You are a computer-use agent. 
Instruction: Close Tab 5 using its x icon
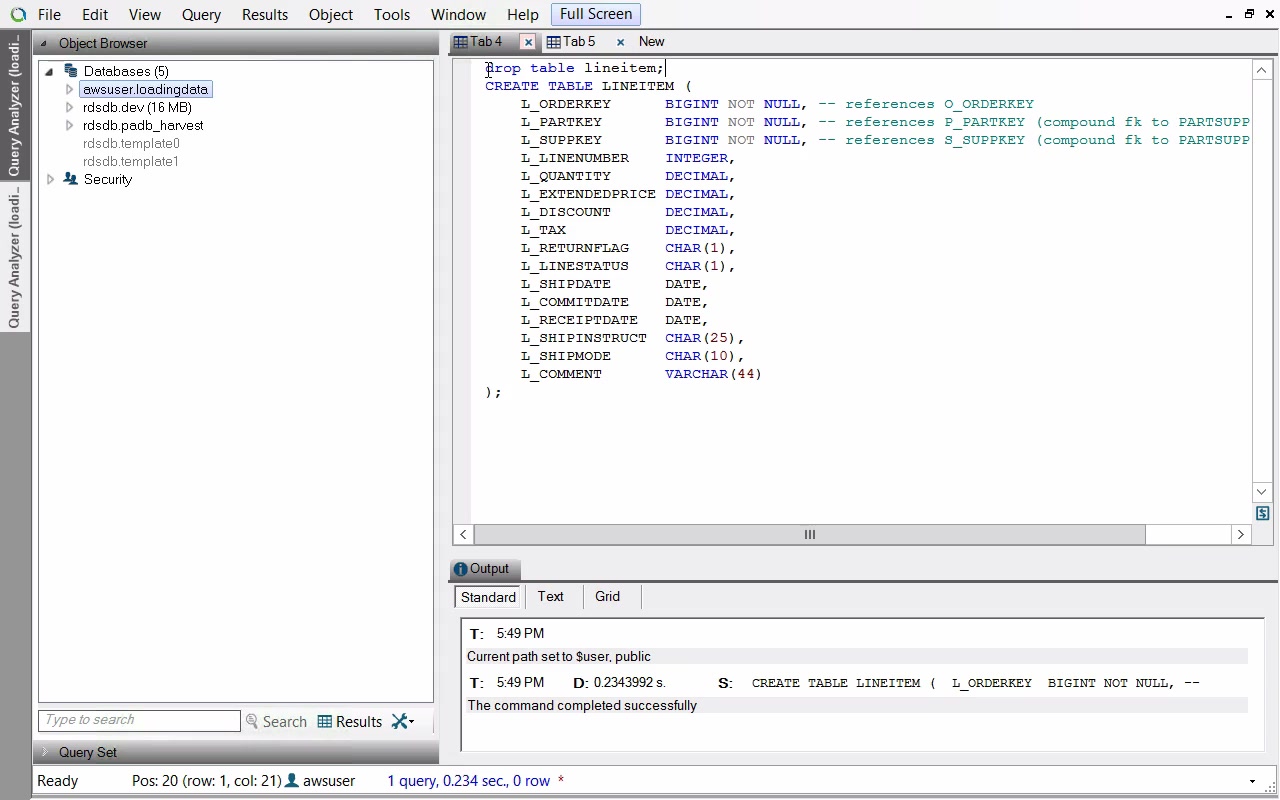(620, 42)
